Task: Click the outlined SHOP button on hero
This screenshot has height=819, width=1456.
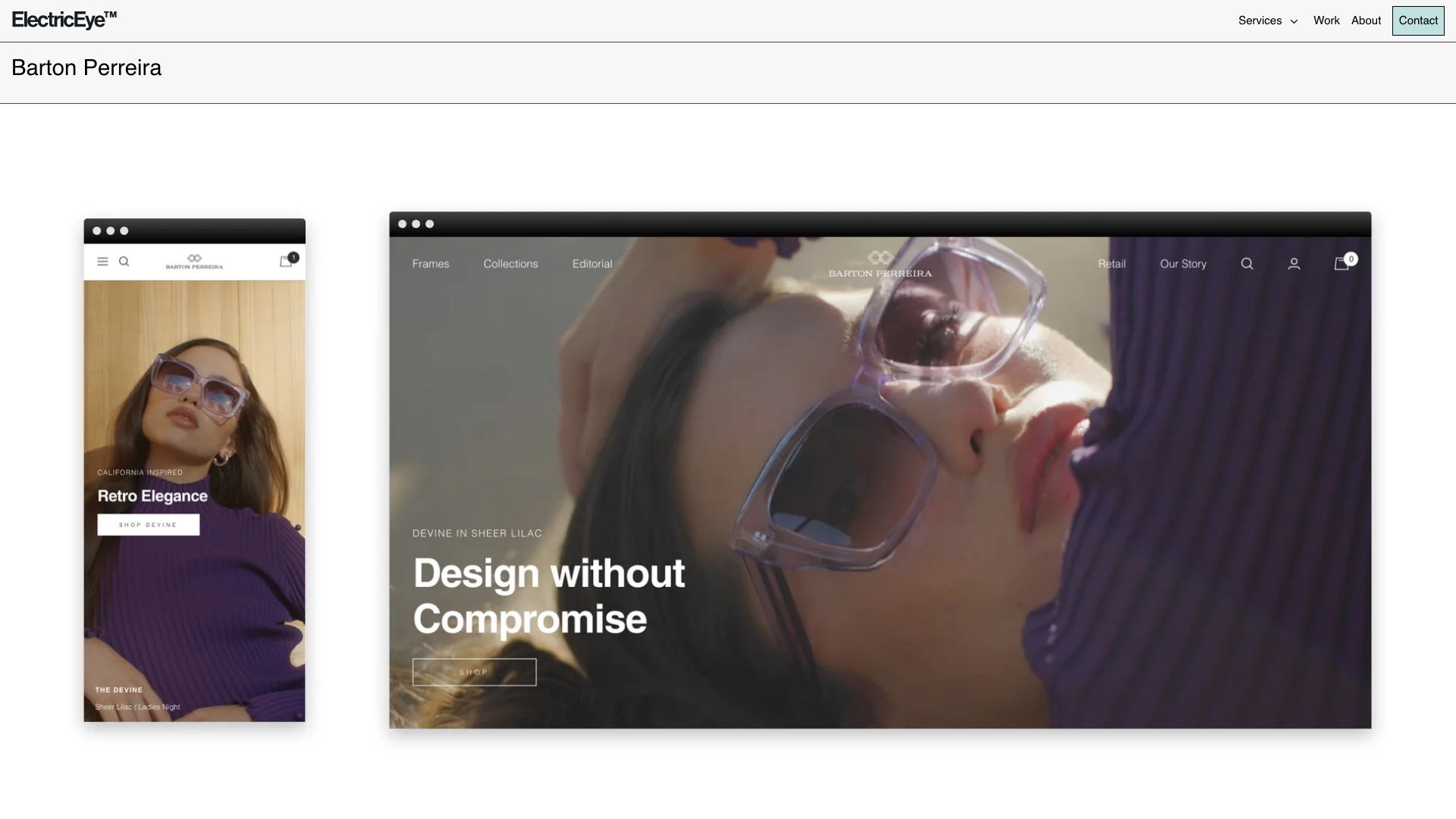Action: click(x=474, y=672)
